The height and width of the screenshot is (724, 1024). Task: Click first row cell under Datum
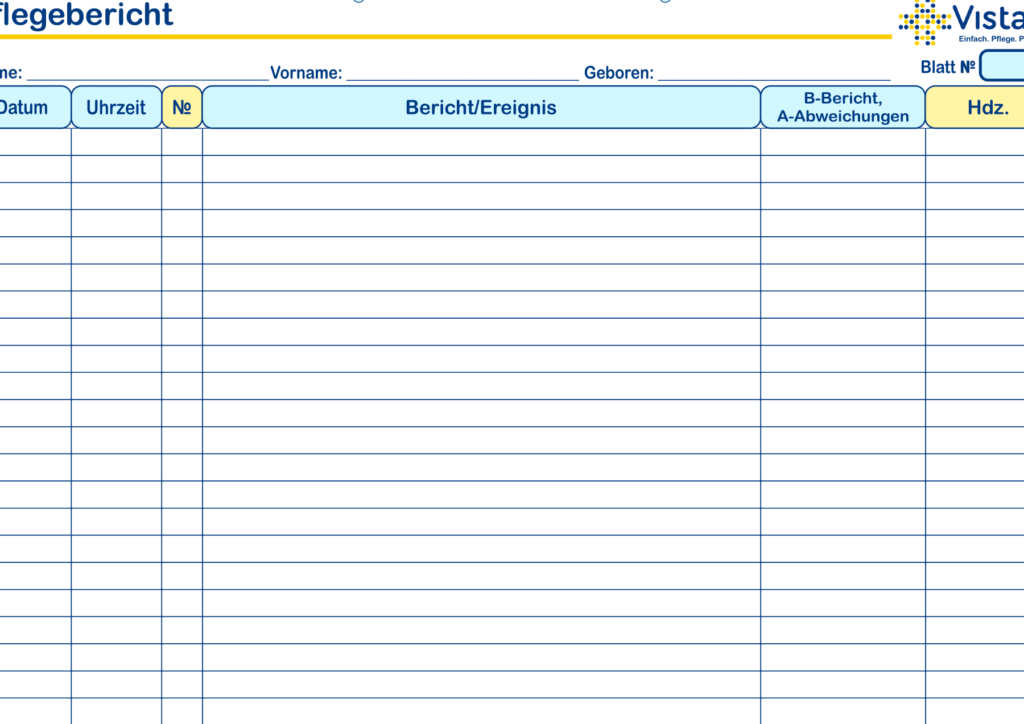(x=35, y=142)
